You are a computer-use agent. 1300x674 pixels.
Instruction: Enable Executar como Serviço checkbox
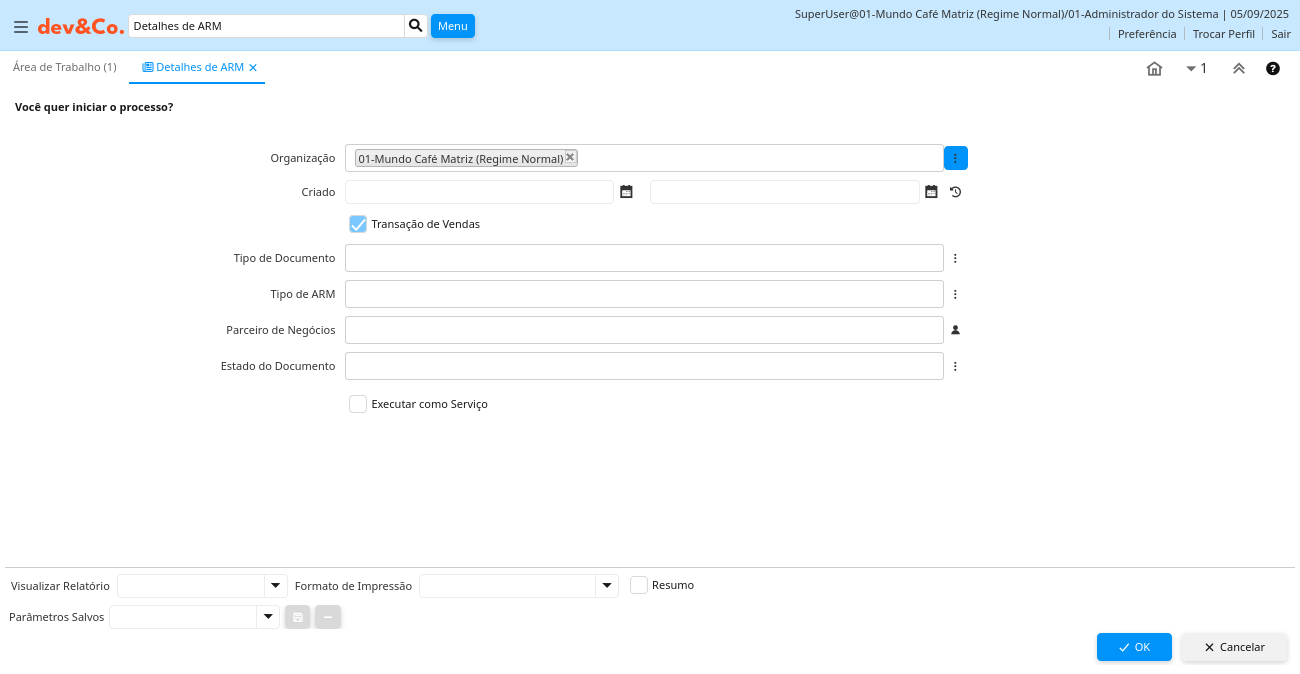358,404
